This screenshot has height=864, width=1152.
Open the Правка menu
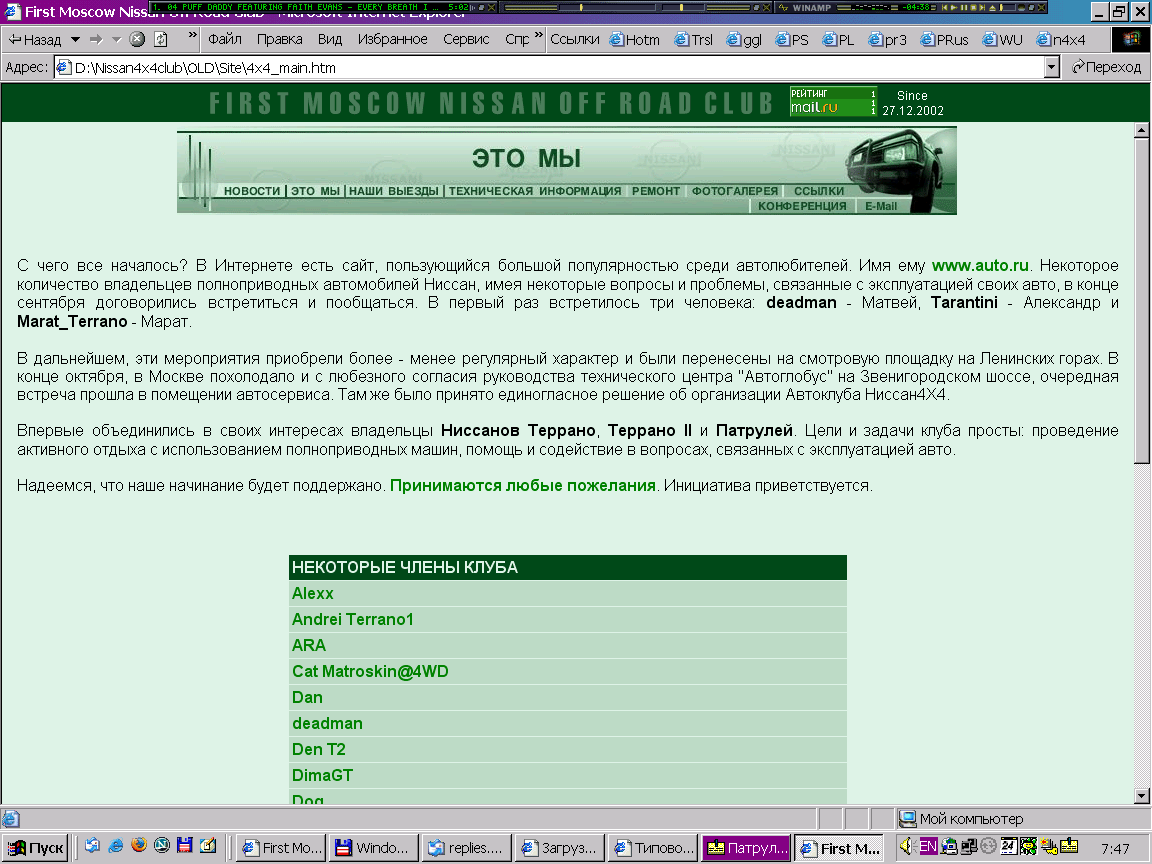tap(279, 40)
